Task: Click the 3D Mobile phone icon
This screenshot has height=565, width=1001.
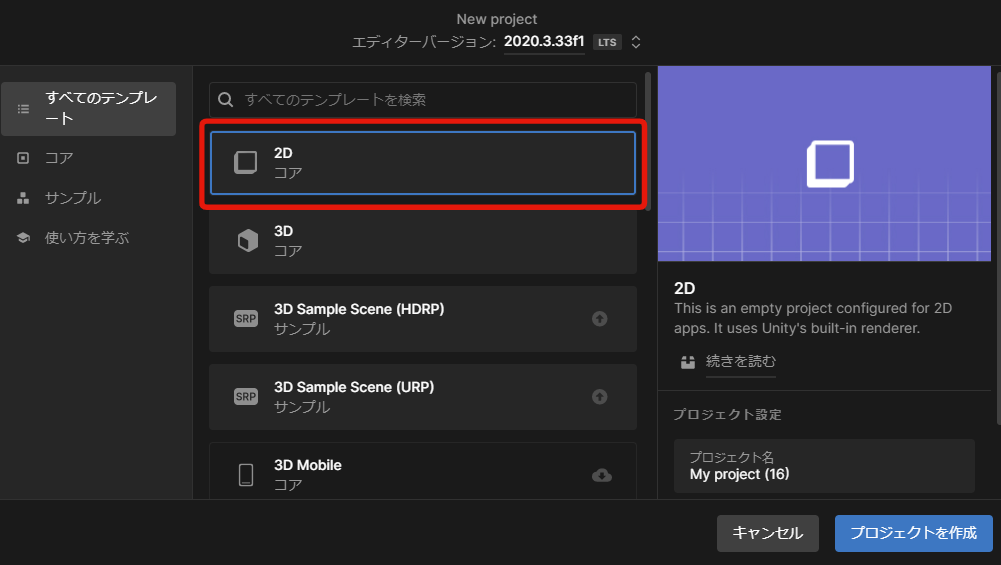Action: tap(246, 475)
